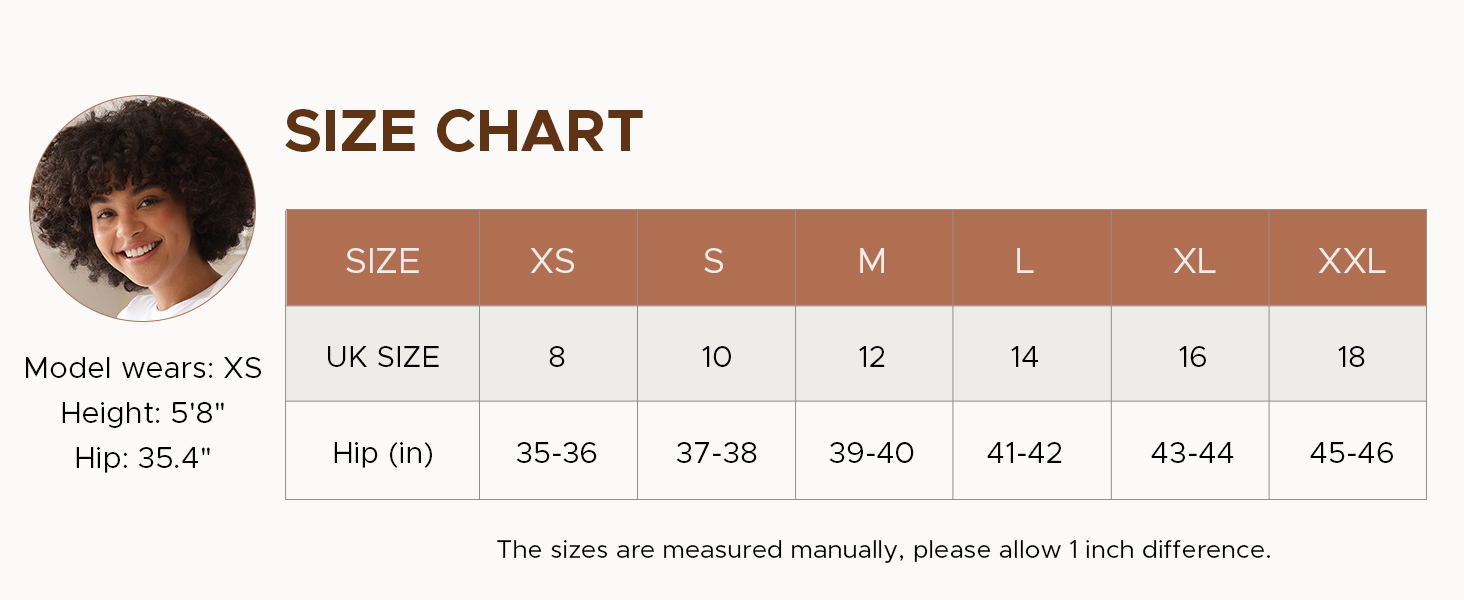
Task: Click the model's circular profile photo
Action: click(x=142, y=208)
